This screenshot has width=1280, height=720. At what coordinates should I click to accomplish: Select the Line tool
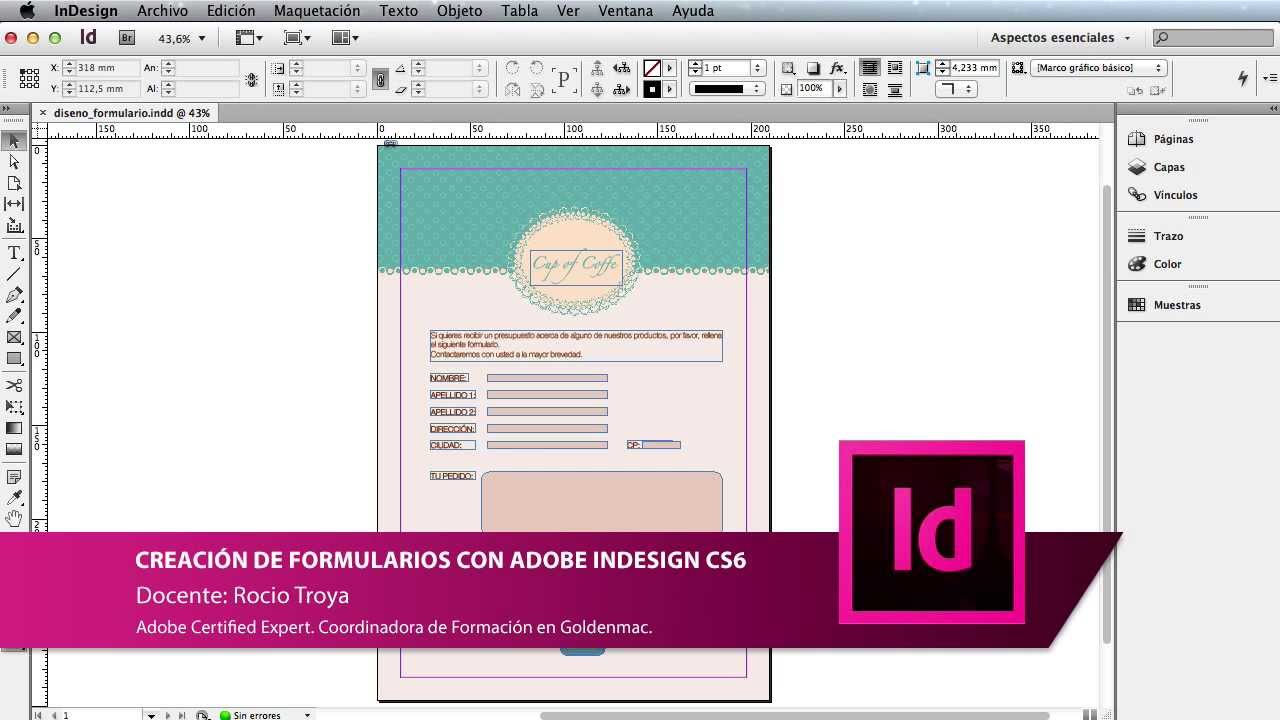pos(14,274)
